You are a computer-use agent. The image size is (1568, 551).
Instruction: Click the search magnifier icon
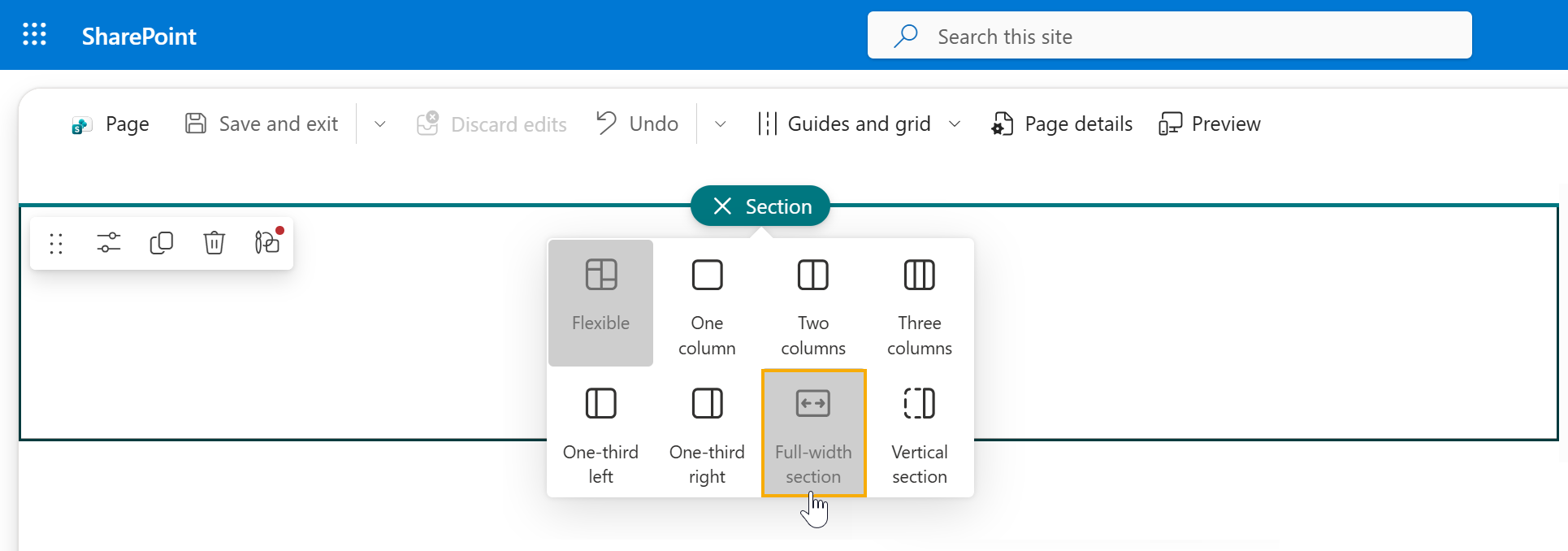(905, 36)
